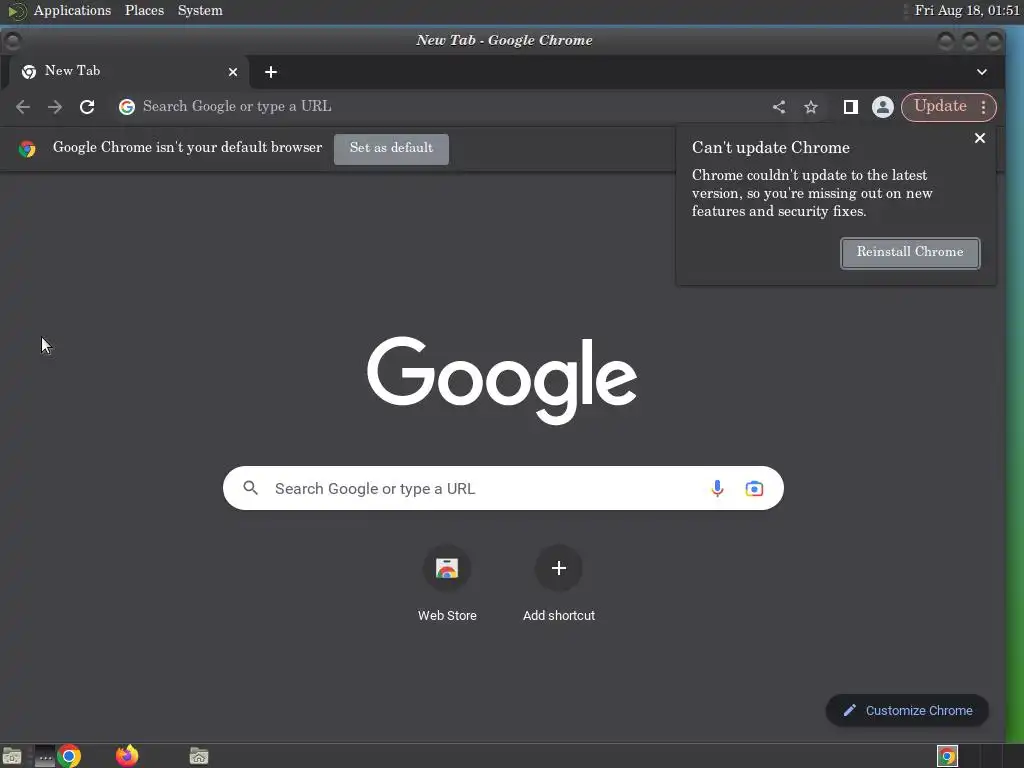Click the show desktop icon at bottom left

12,756
